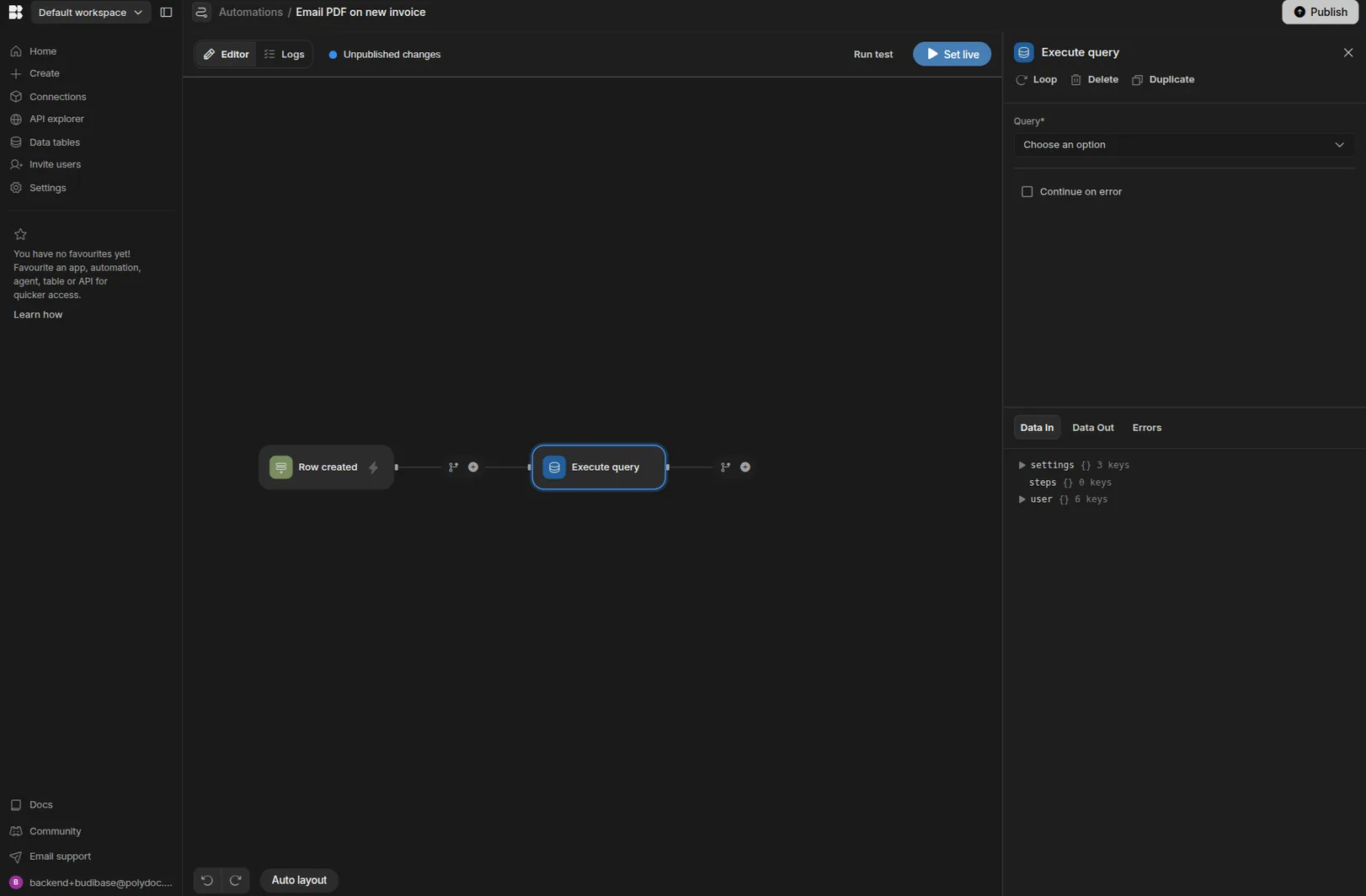Click the Execute query node database icon
Viewport: 1366px width, 896px height.
tap(554, 467)
